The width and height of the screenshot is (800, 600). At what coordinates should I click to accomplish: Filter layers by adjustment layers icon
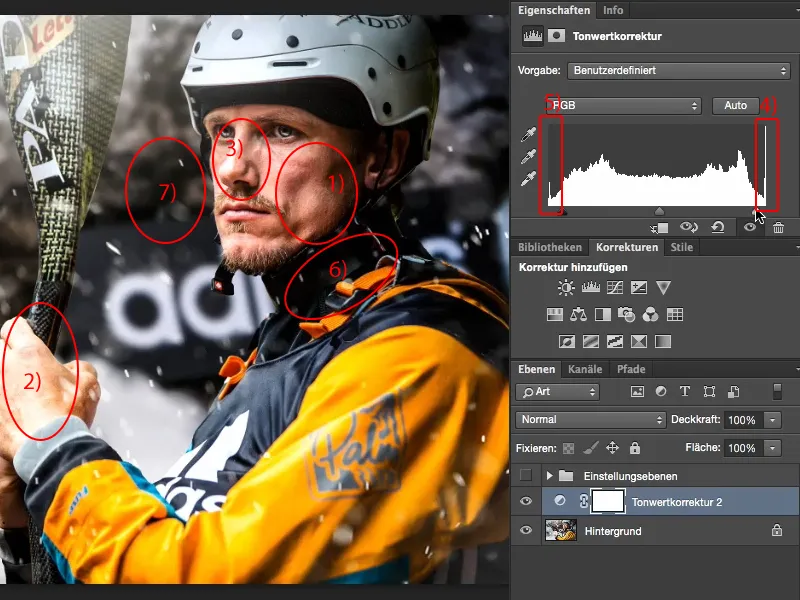(x=661, y=391)
